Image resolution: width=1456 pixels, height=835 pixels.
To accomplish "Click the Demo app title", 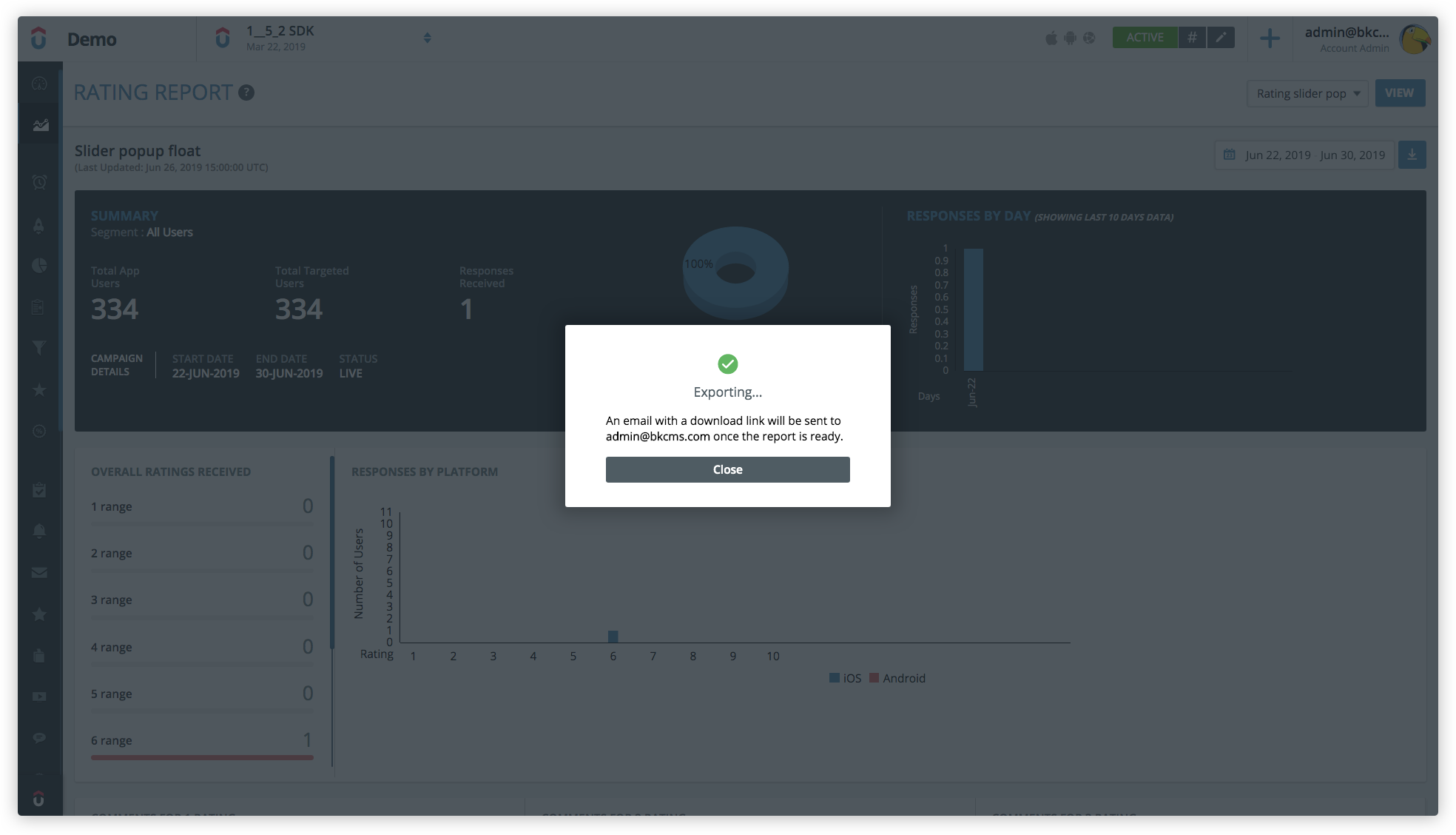I will [x=92, y=39].
